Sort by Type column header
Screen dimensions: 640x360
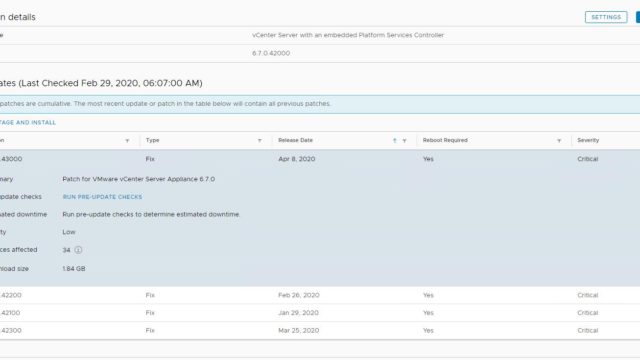point(152,140)
